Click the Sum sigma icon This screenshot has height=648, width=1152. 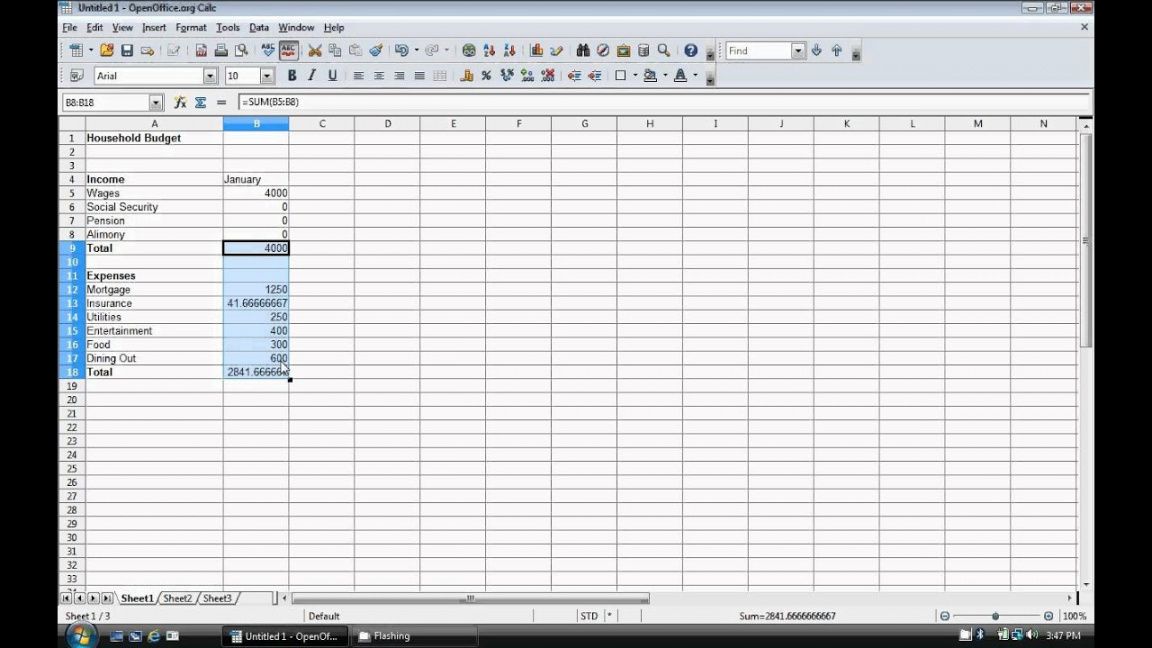200,102
